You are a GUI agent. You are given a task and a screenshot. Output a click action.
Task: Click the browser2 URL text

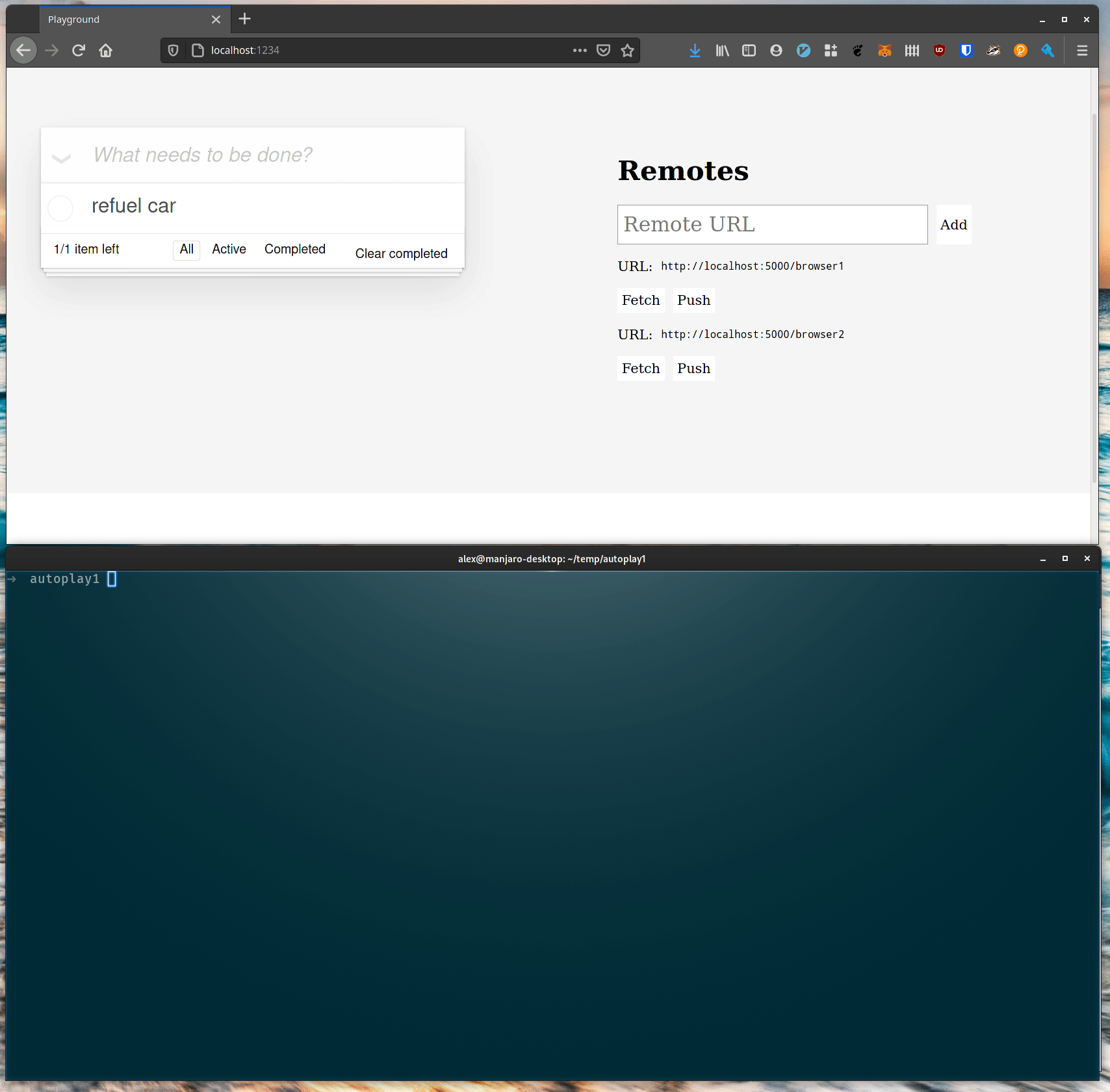[x=753, y=335]
